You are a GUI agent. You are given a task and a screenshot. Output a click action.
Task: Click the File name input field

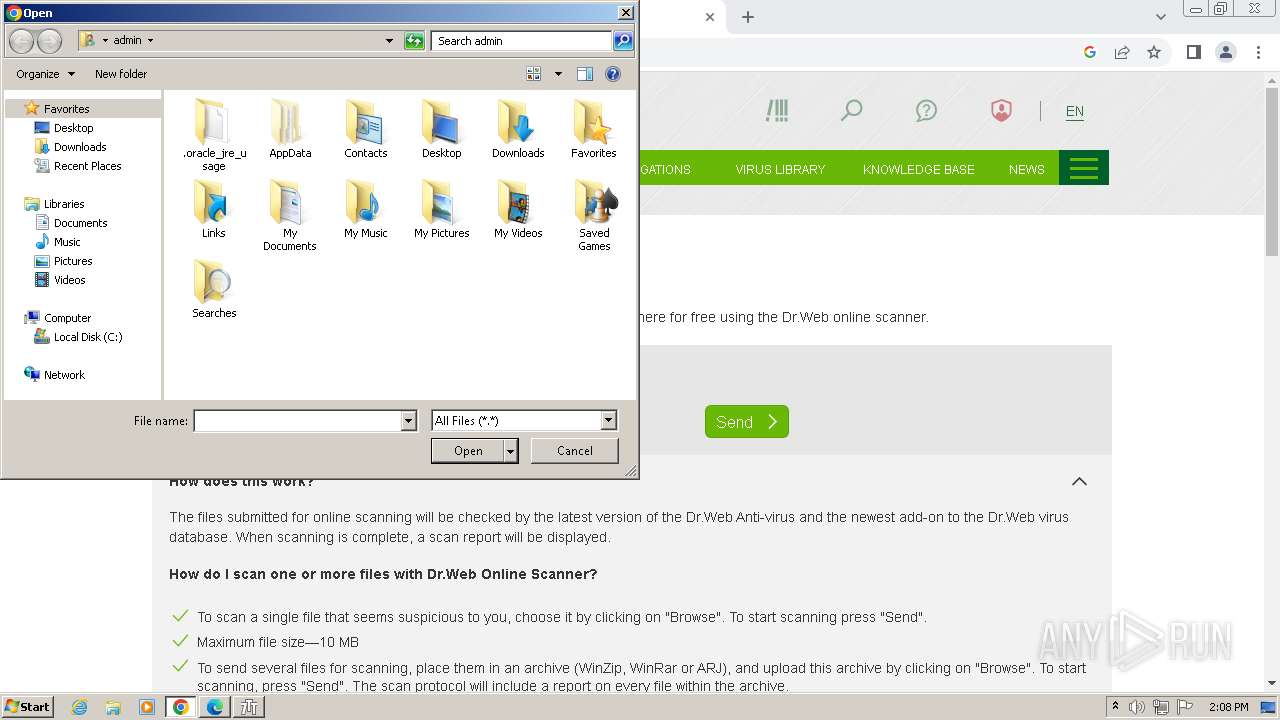coord(297,421)
